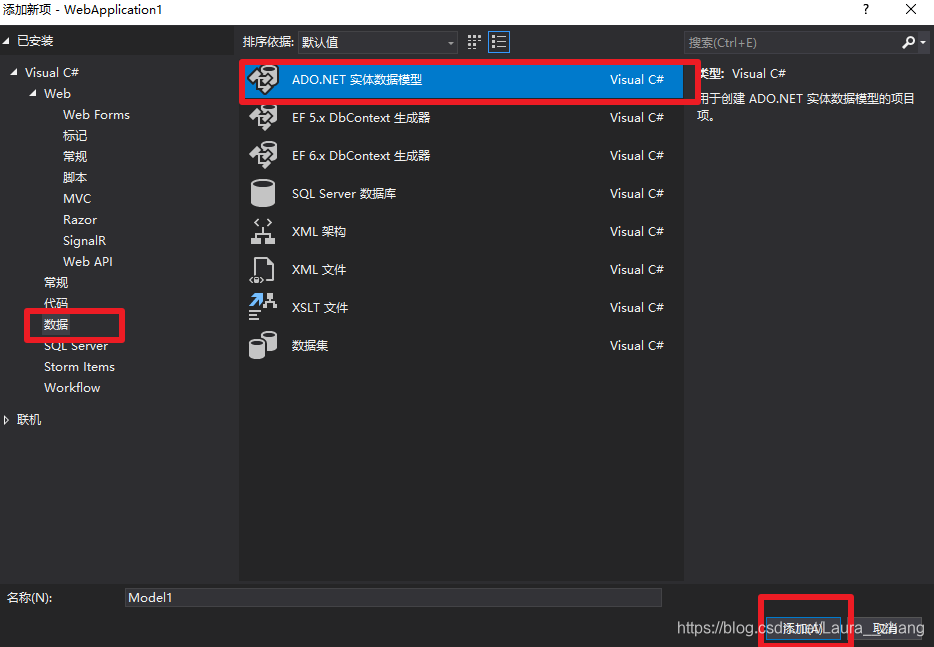Select the 数据 category
This screenshot has width=934, height=647.
(x=56, y=325)
